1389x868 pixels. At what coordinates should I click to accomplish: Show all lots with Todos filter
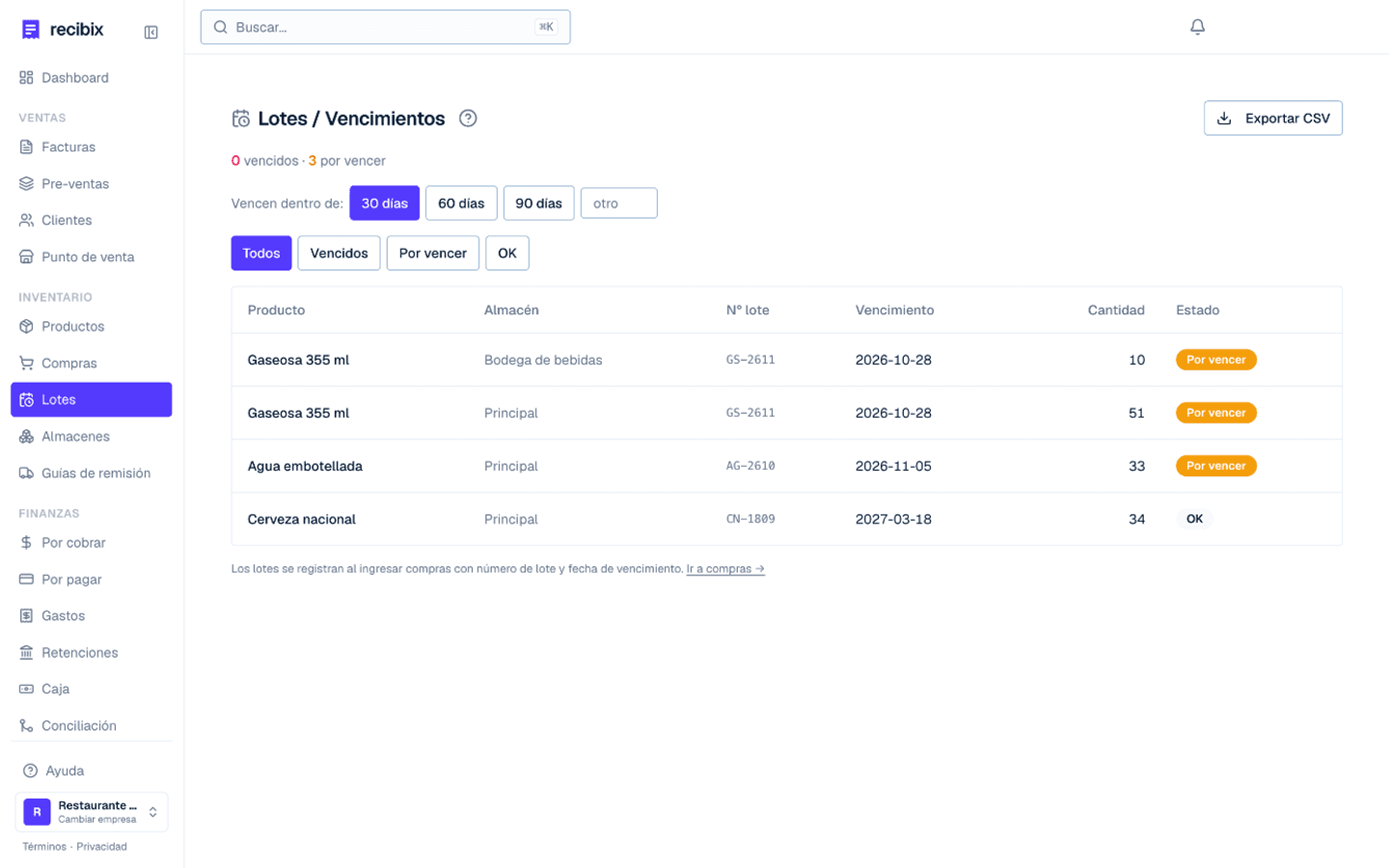click(x=261, y=254)
